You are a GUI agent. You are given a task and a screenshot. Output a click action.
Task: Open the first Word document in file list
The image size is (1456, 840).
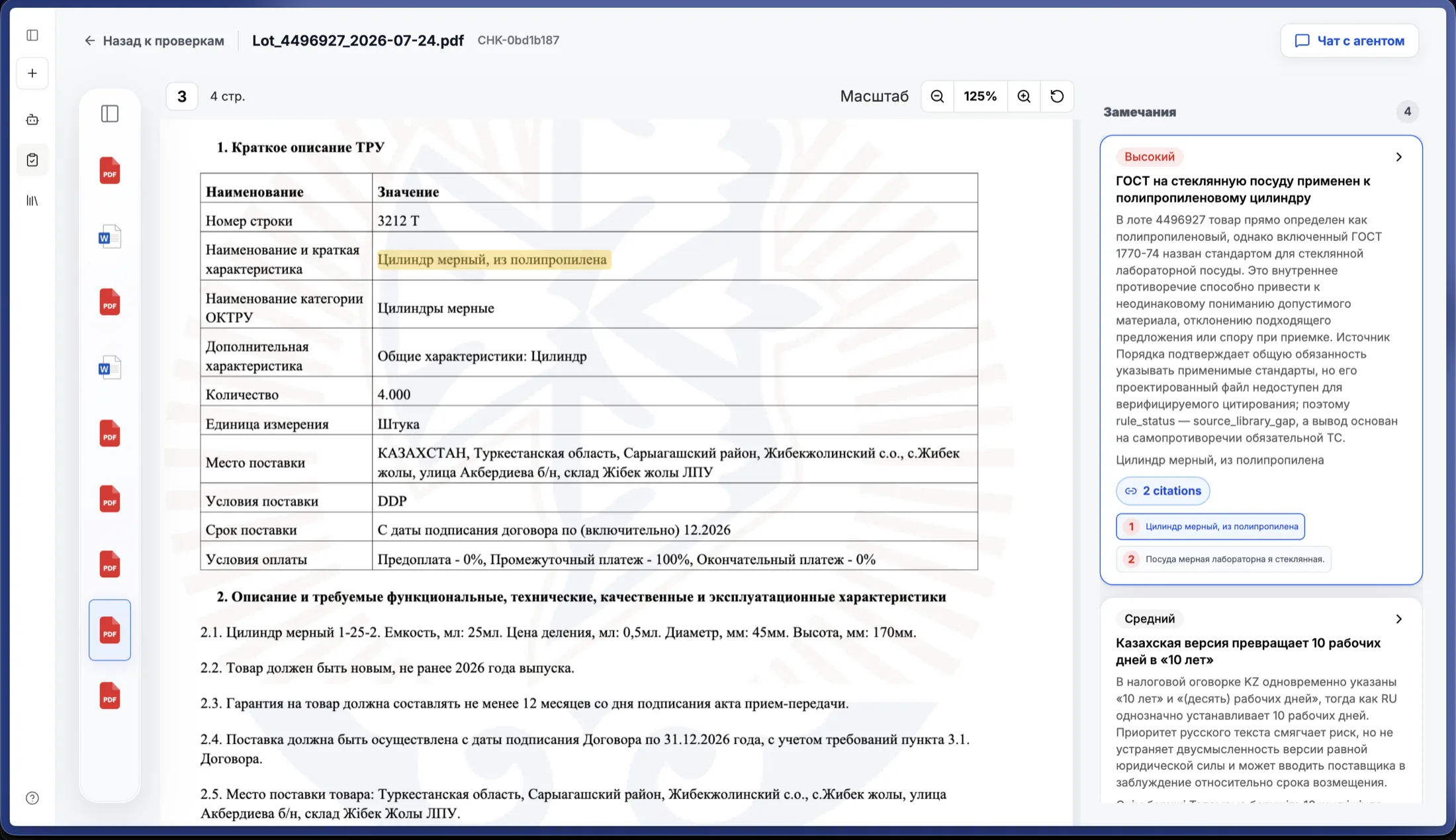[x=110, y=236]
